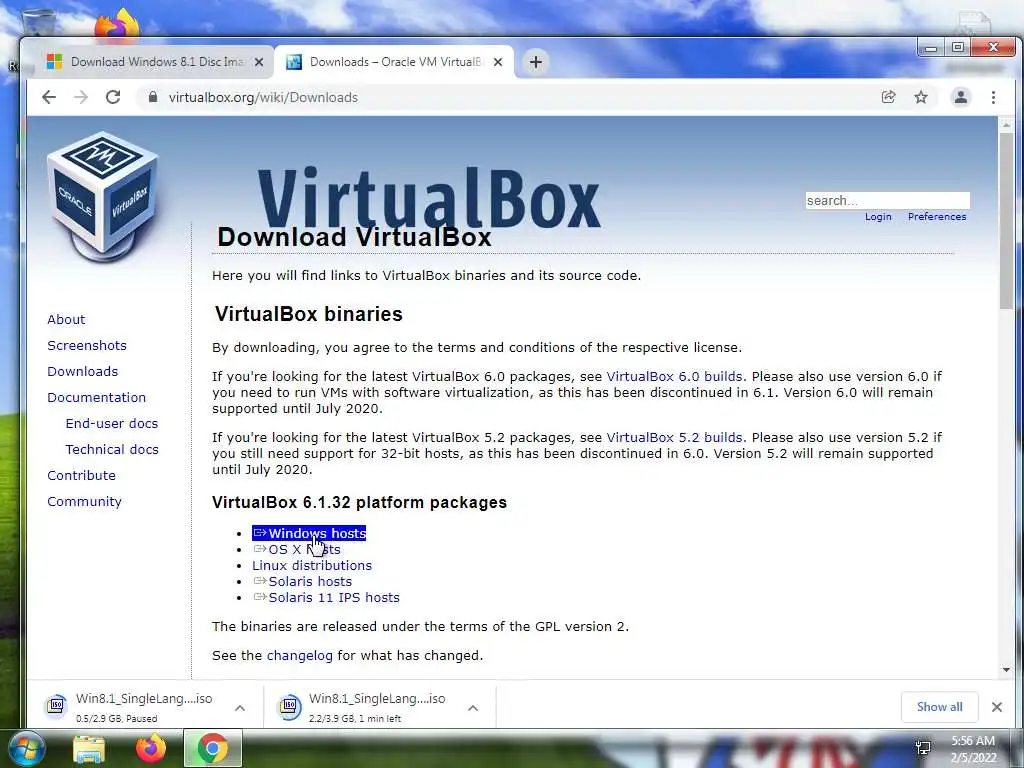The width and height of the screenshot is (1024, 768).
Task: Click the Chrome taskbar button
Action: pos(212,748)
